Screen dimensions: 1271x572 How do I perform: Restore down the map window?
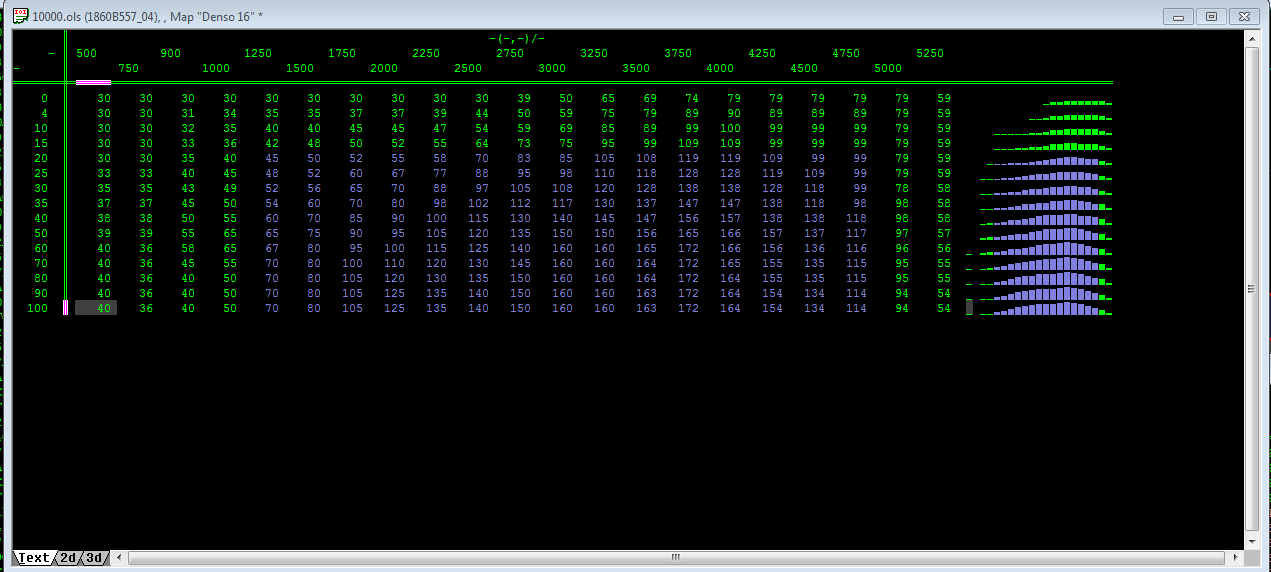[x=1211, y=17]
